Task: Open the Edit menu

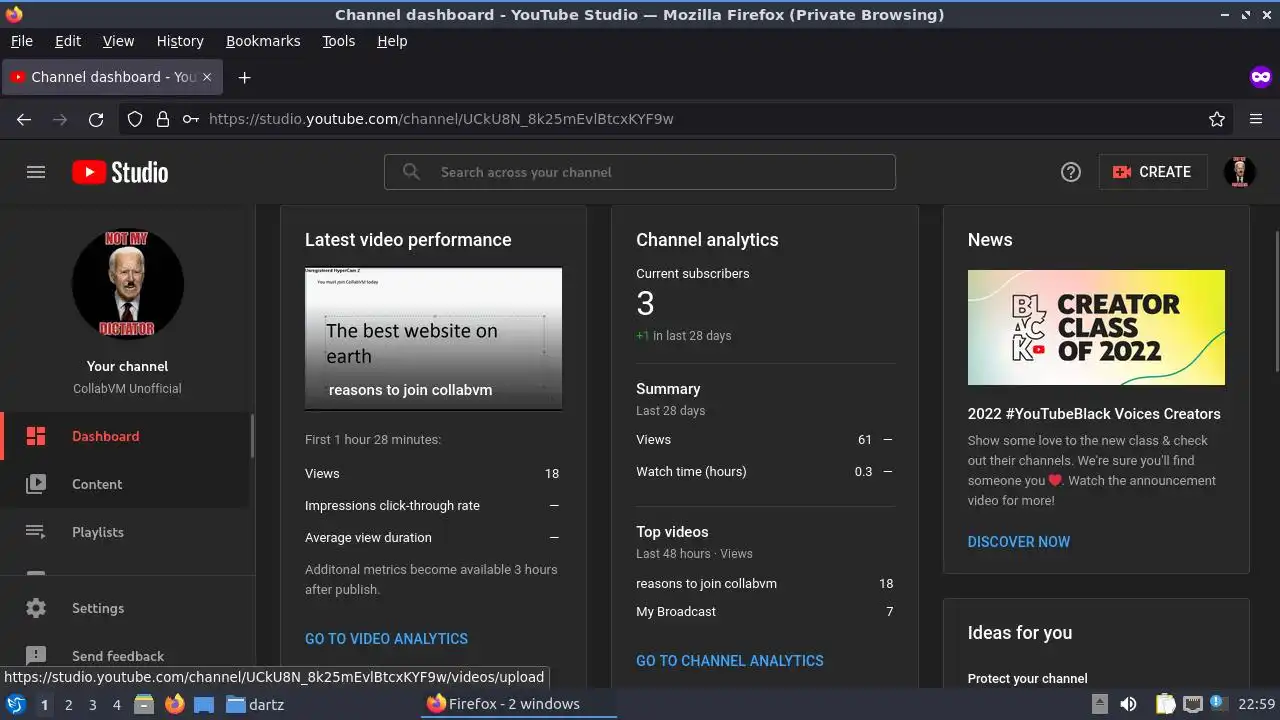Action: coord(68,41)
